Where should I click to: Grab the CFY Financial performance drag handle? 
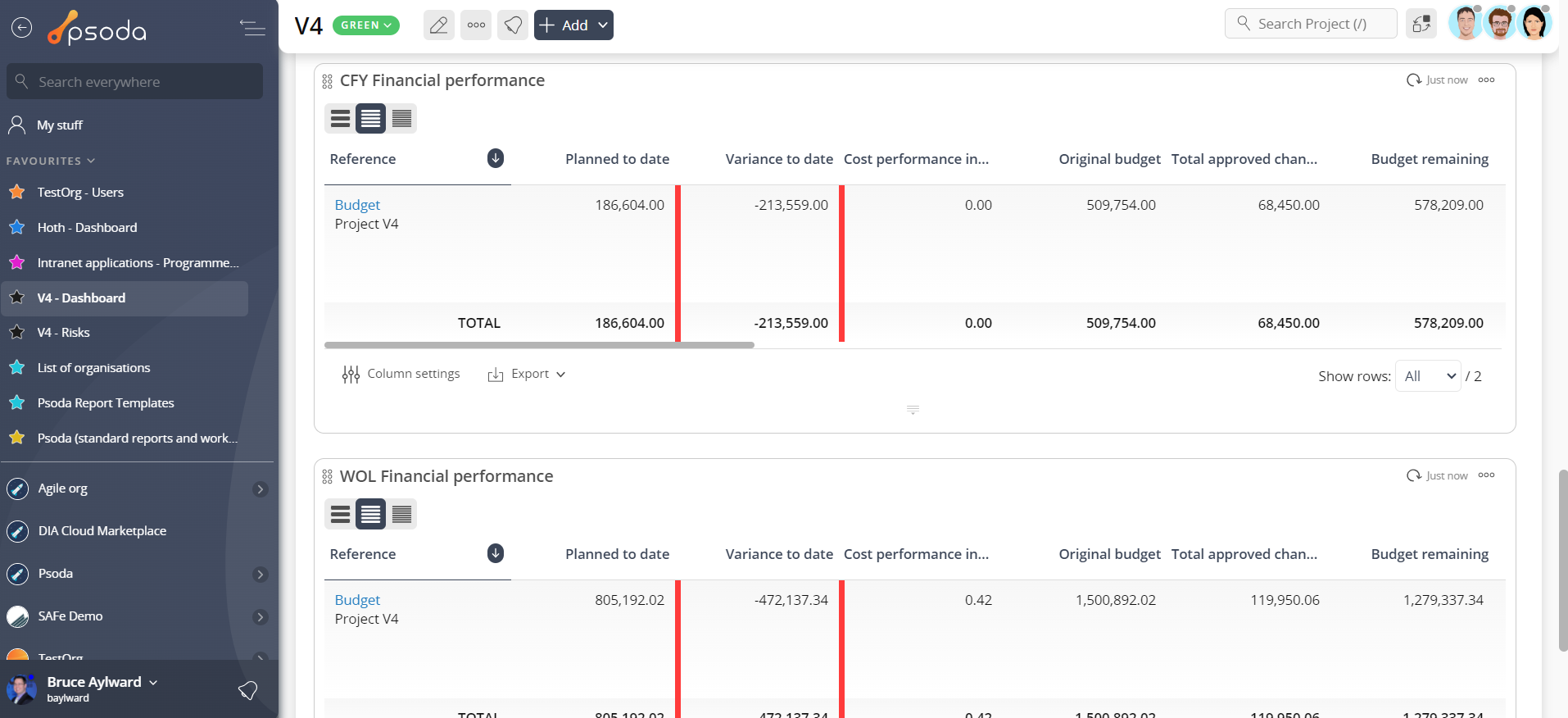coord(328,81)
